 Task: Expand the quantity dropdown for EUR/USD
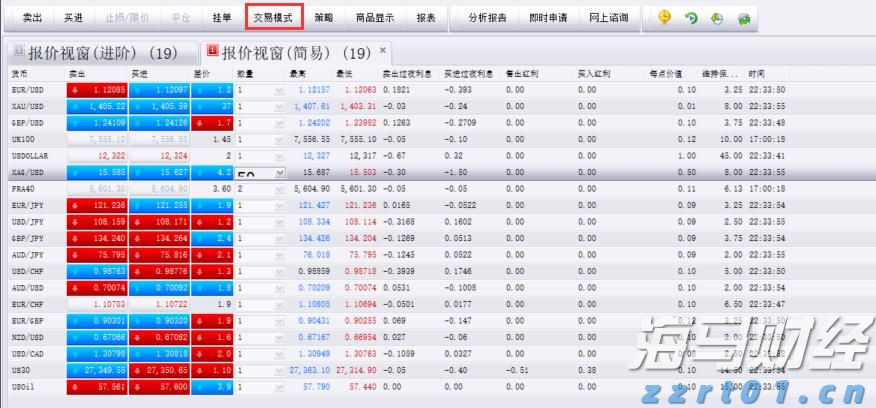tap(277, 91)
